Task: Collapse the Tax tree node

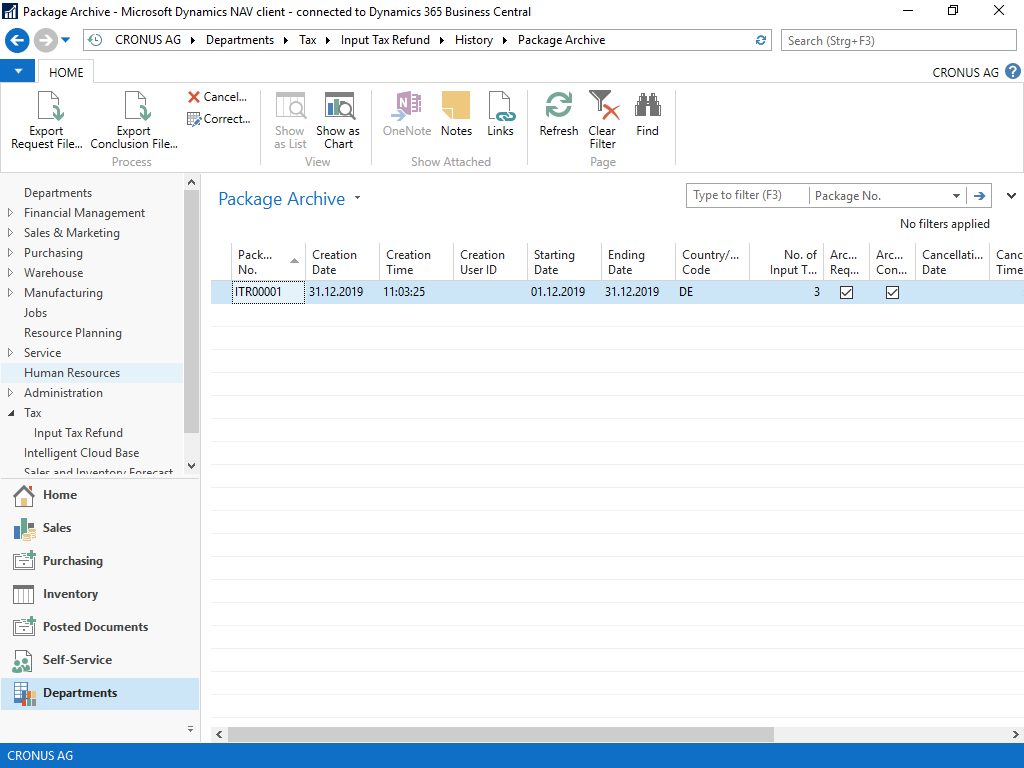Action: pos(10,413)
